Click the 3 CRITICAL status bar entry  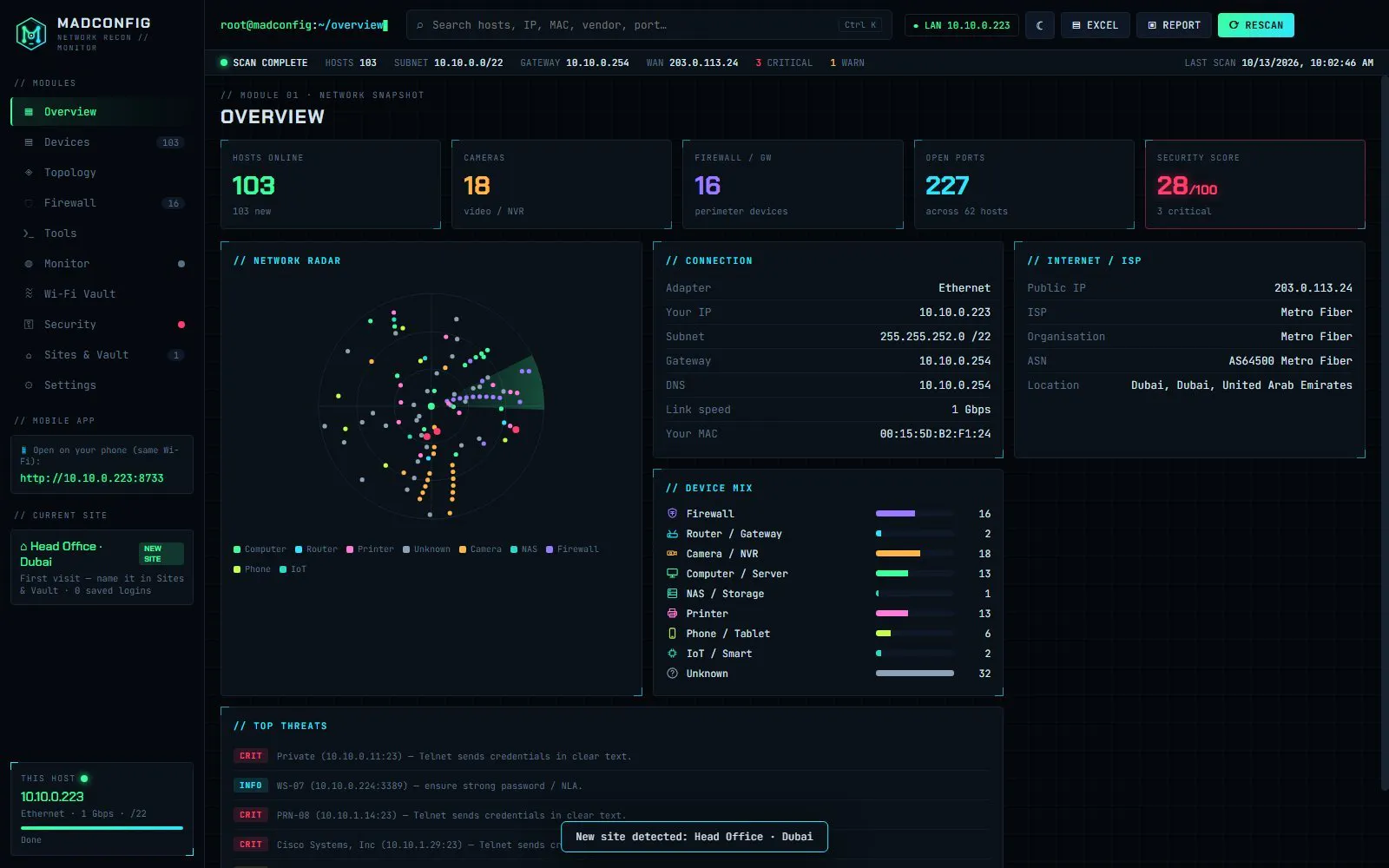(784, 62)
